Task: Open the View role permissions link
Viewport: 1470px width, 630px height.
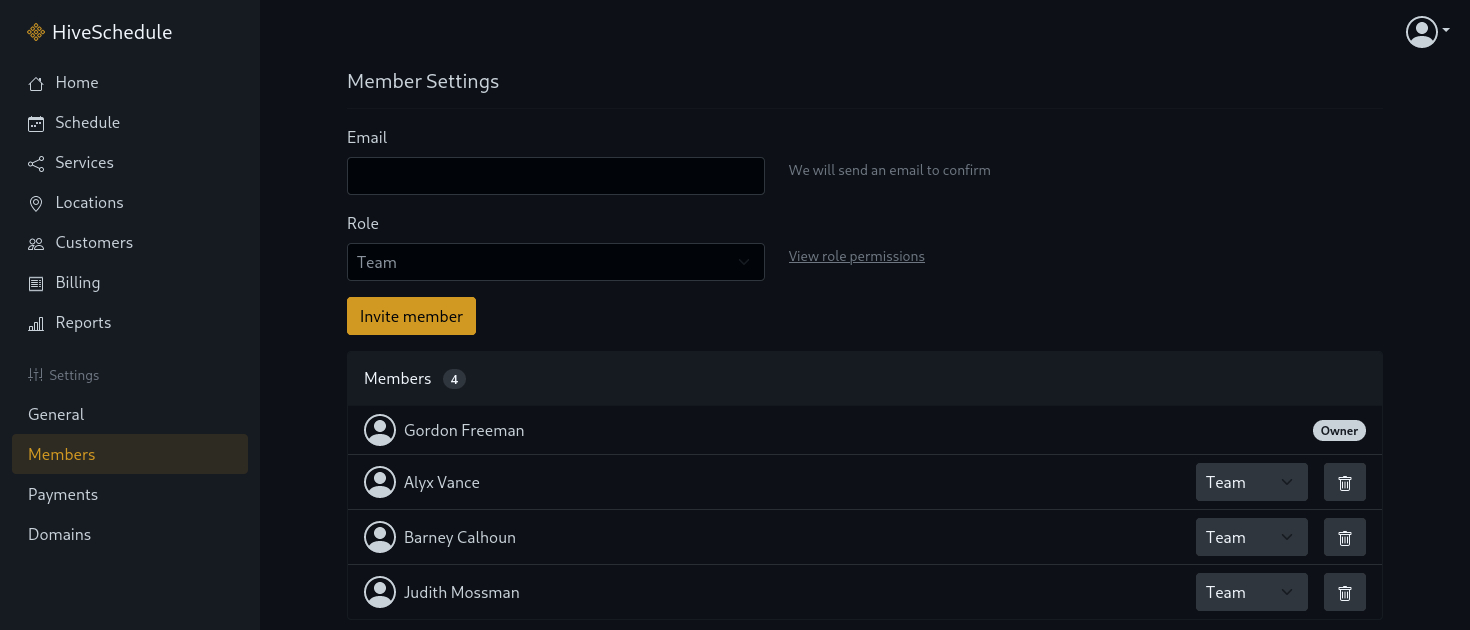Action: click(x=857, y=256)
